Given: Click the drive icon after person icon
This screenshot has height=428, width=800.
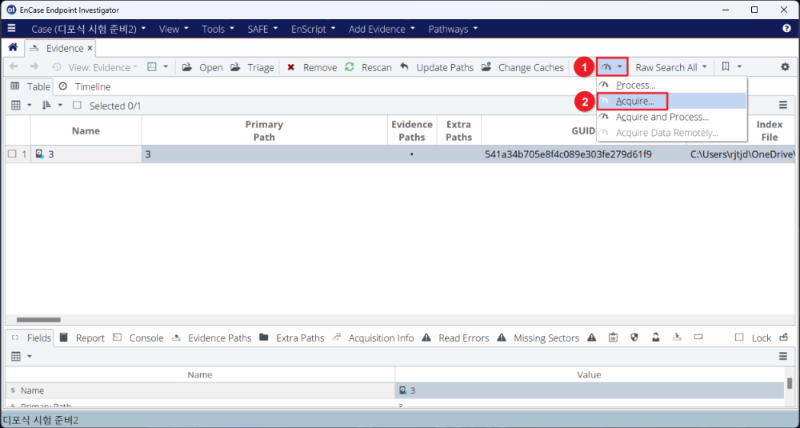Looking at the screenshot, I should (677, 337).
